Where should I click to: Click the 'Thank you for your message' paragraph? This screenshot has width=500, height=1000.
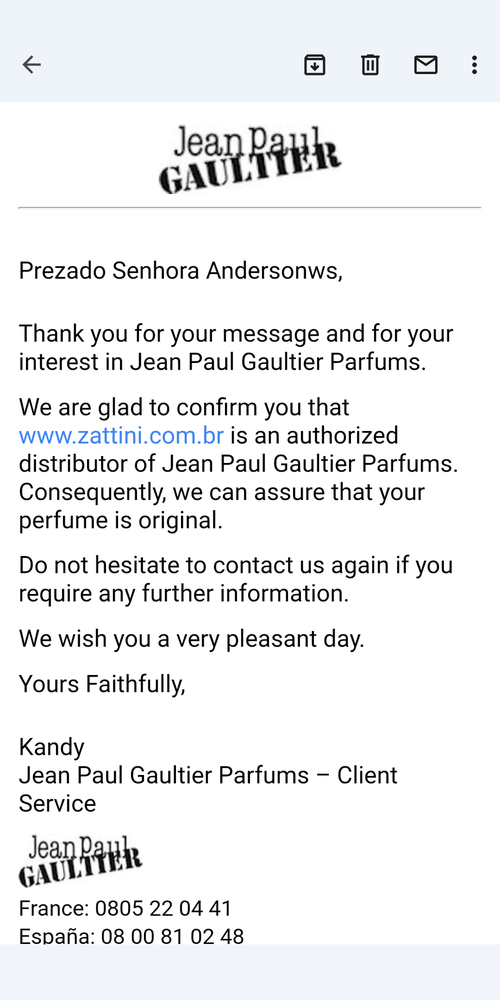click(236, 348)
